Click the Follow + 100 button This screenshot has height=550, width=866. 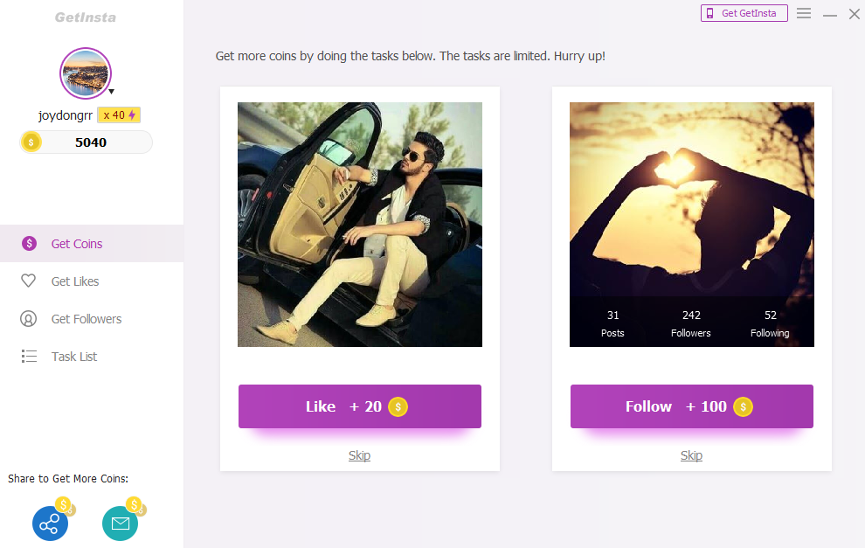click(691, 406)
